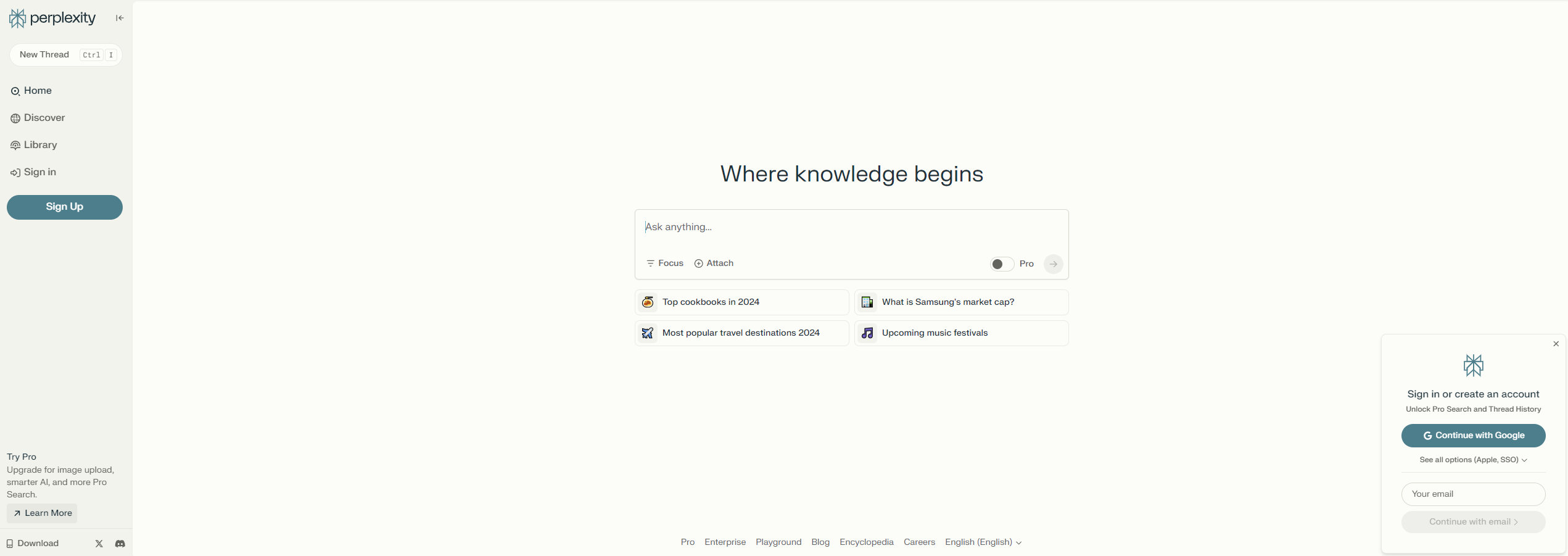This screenshot has height=556, width=1568.
Task: Open the Focus filter options
Action: point(664,263)
